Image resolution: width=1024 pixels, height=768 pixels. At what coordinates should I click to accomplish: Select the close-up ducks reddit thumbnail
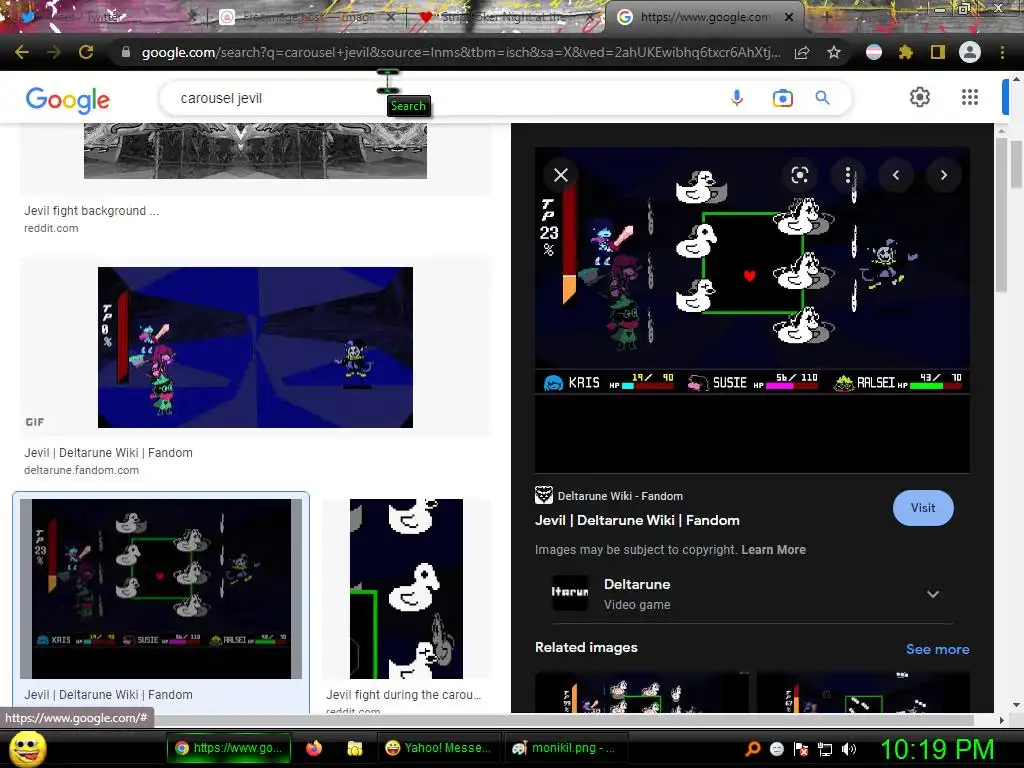click(x=406, y=588)
